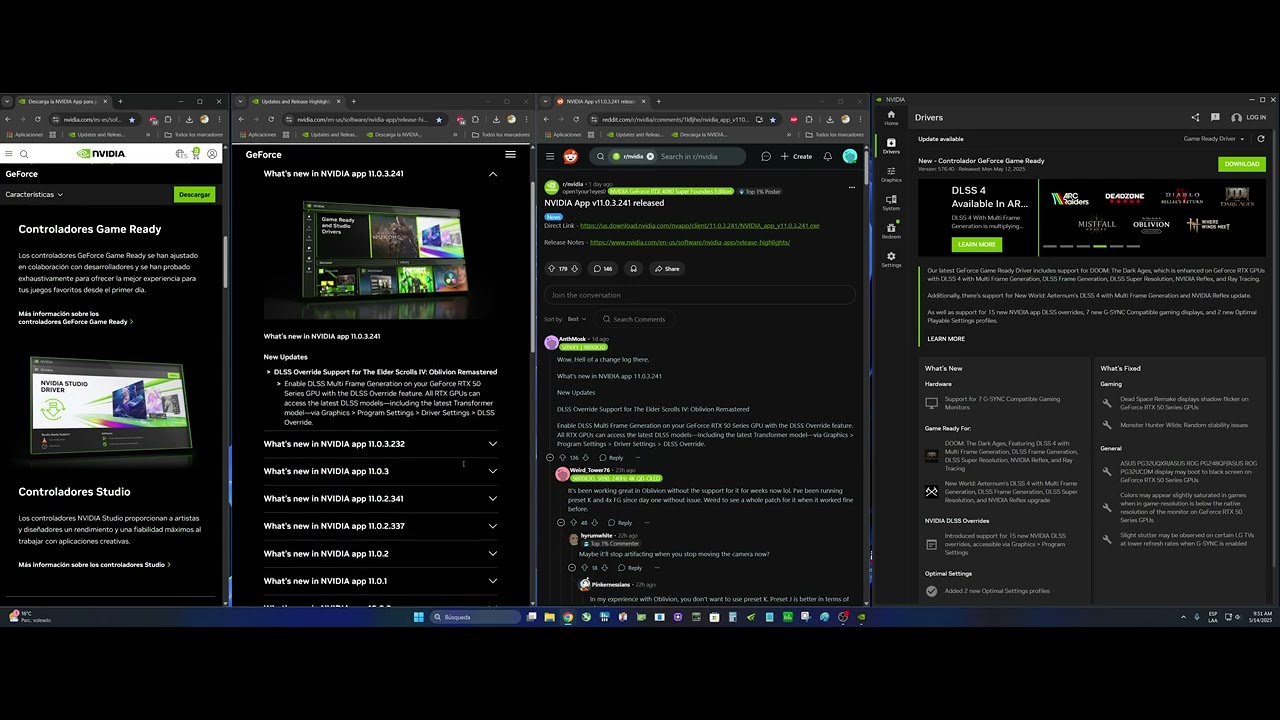
Task: Collapse AnthMosk comment thread
Action: (x=550, y=457)
